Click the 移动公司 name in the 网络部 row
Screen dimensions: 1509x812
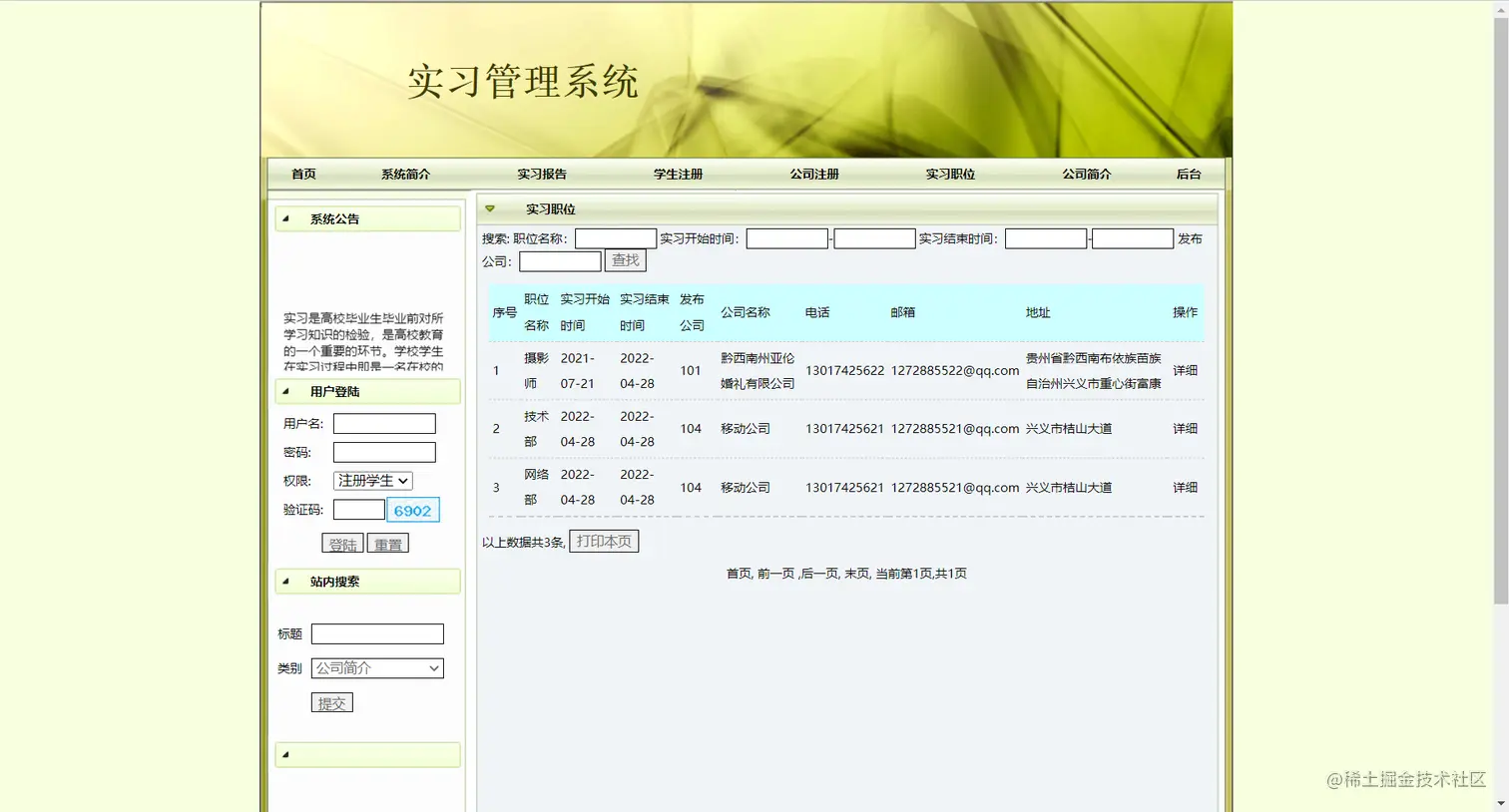[746, 488]
